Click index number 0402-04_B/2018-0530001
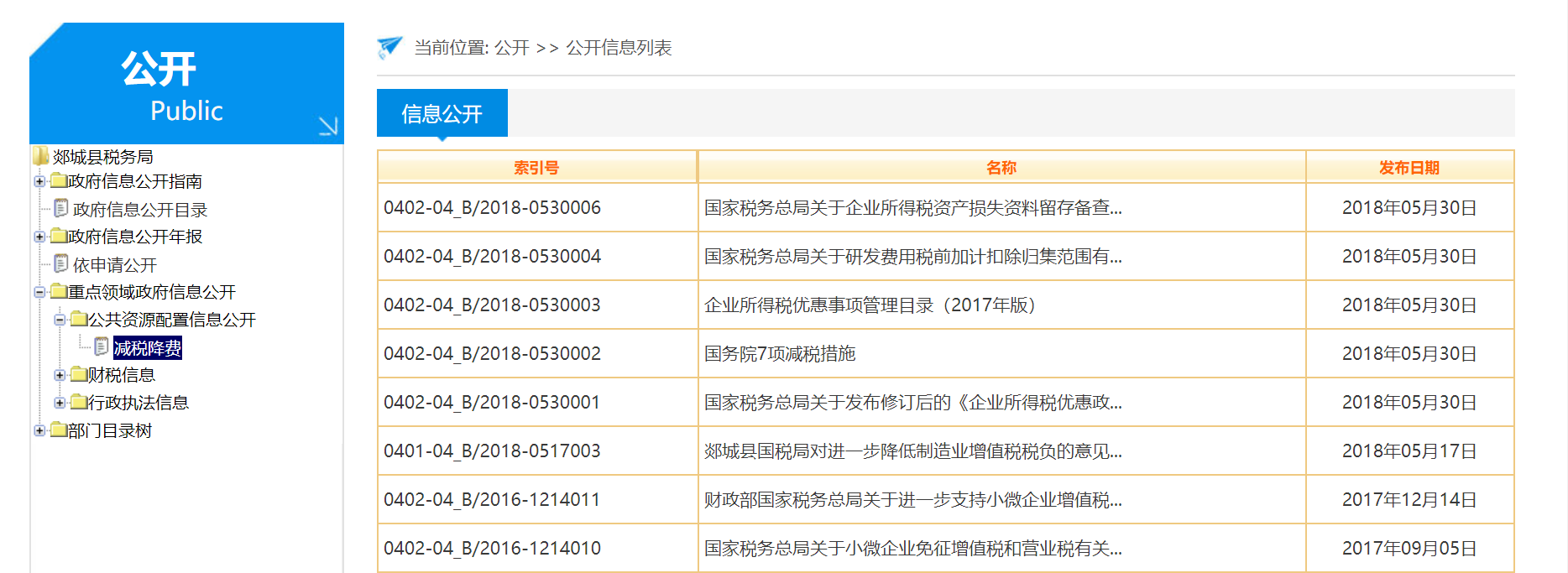The width and height of the screenshot is (1568, 573). (492, 402)
